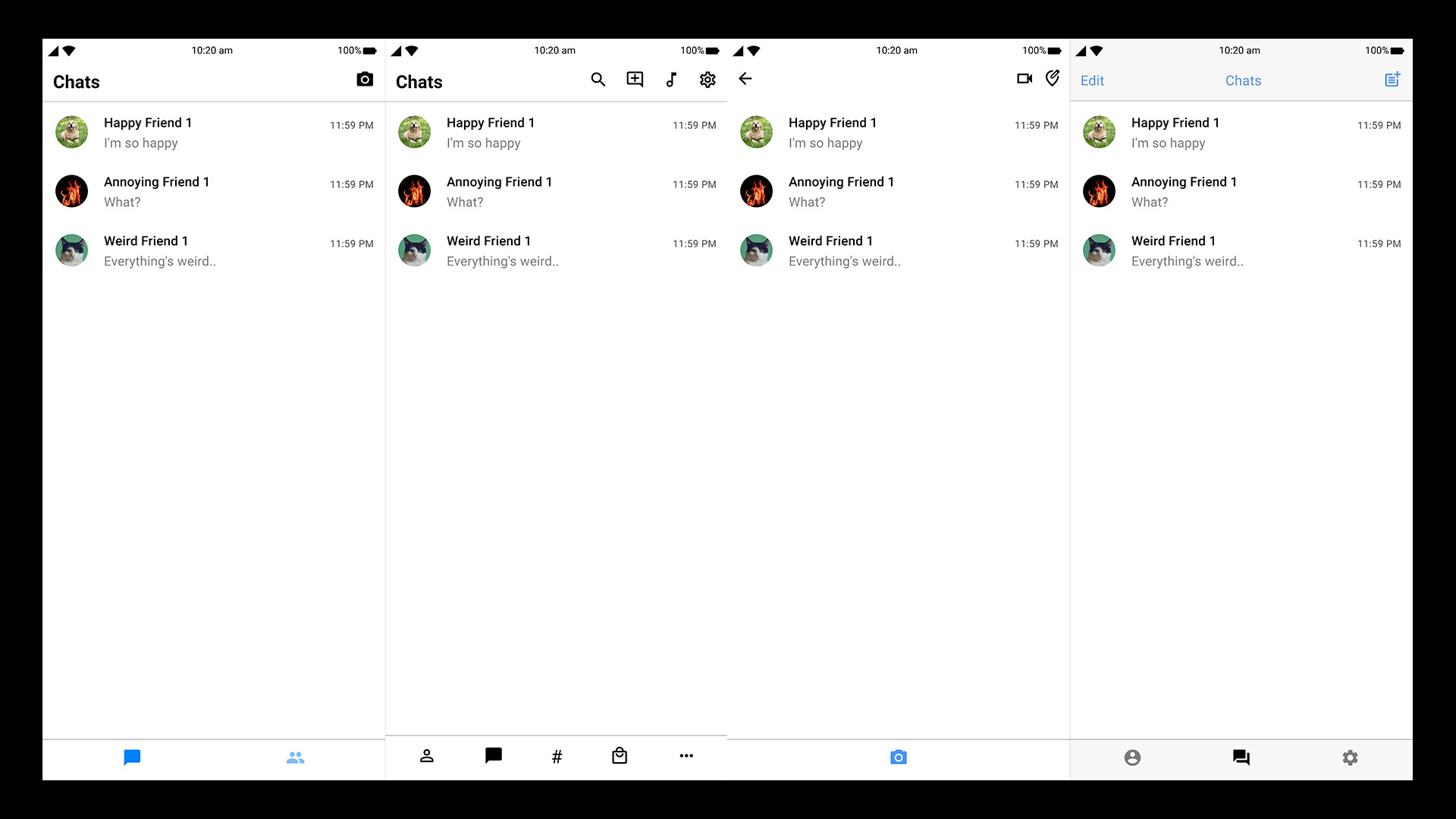
Task: Start a video call with the camcorder icon
Action: point(1025,78)
